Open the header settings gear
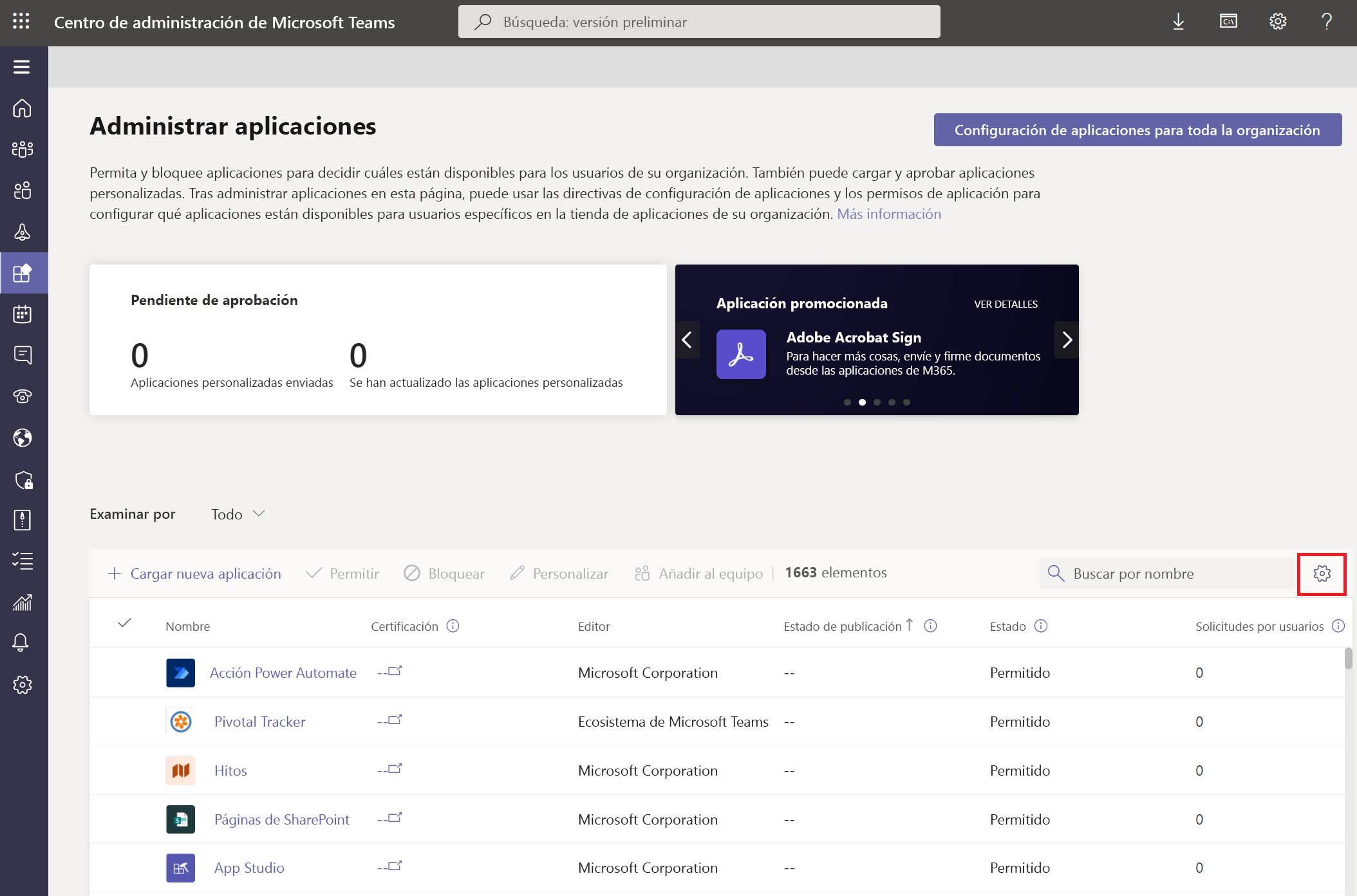The image size is (1357, 896). 1278,21
